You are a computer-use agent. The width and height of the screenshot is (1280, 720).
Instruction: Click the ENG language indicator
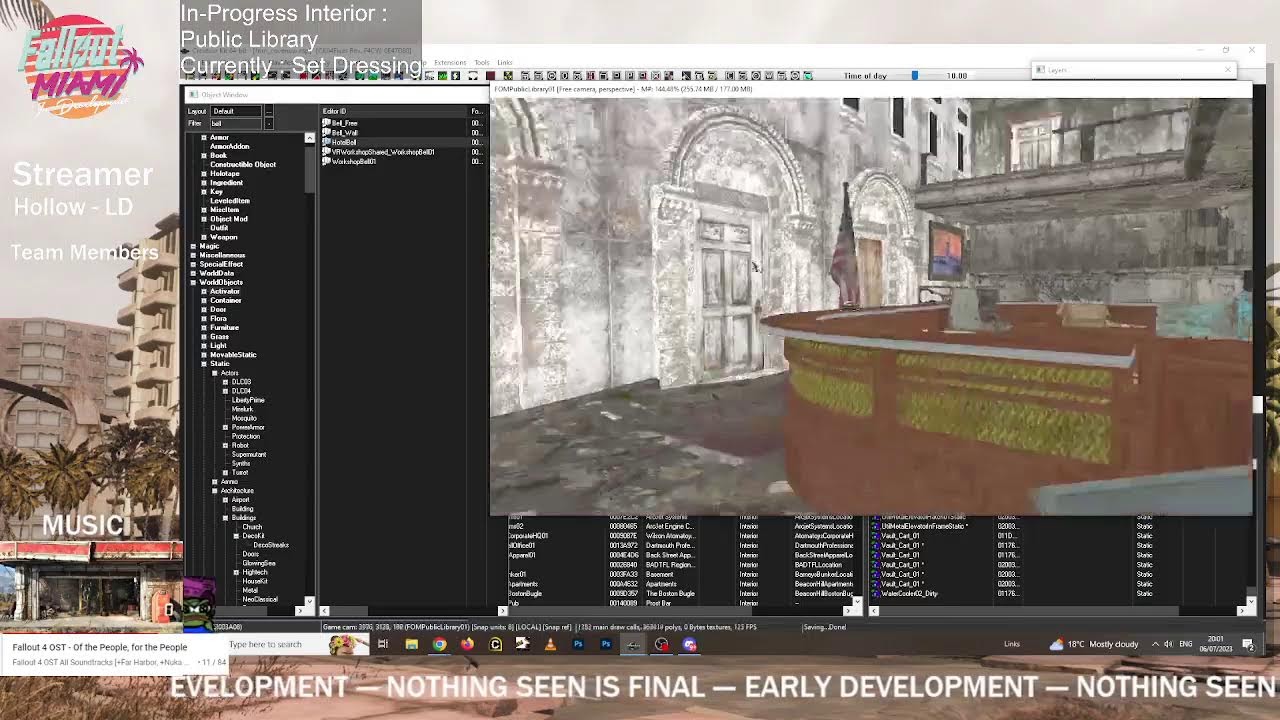coord(1186,645)
